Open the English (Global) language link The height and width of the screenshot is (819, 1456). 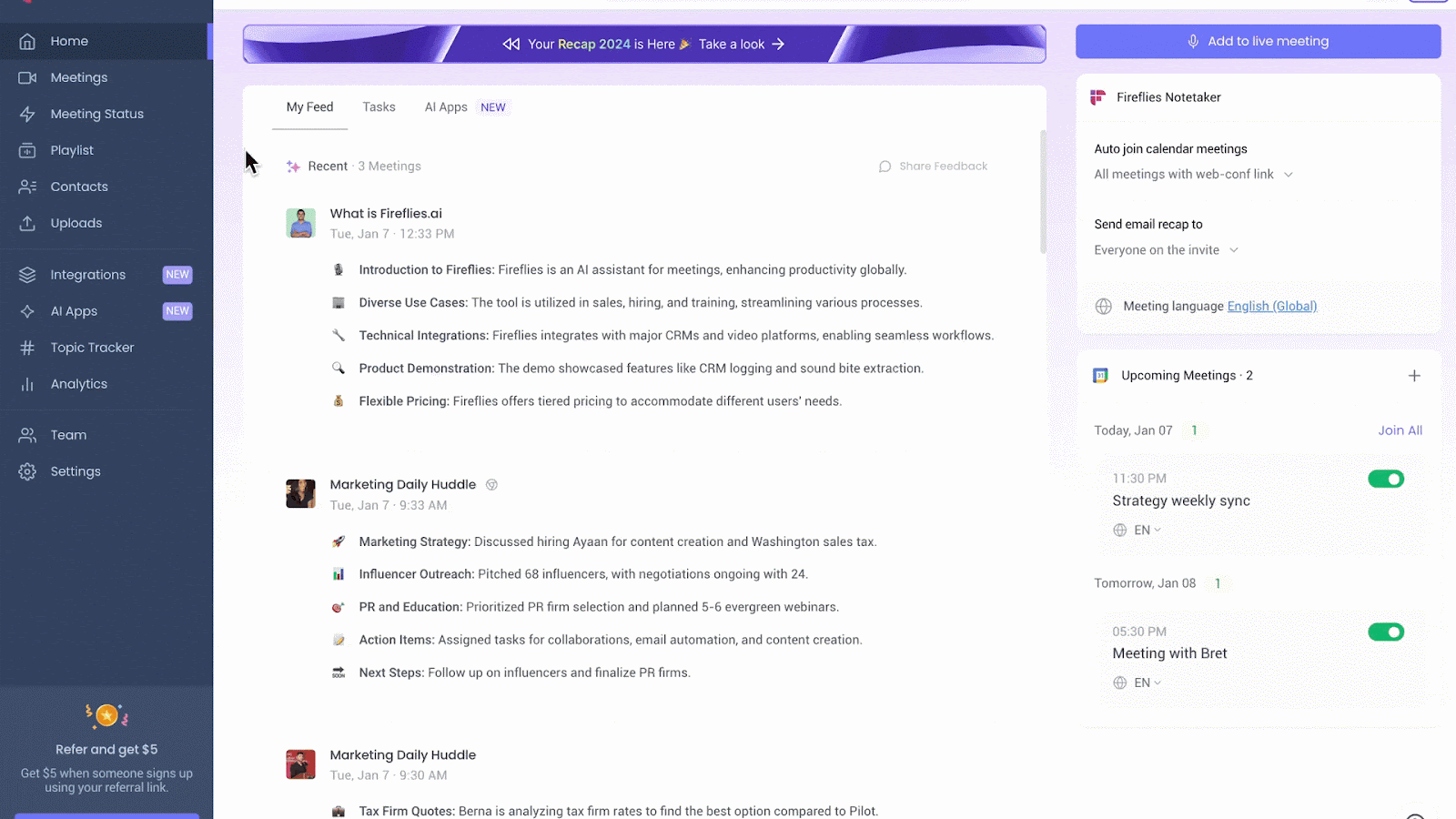(x=1271, y=306)
